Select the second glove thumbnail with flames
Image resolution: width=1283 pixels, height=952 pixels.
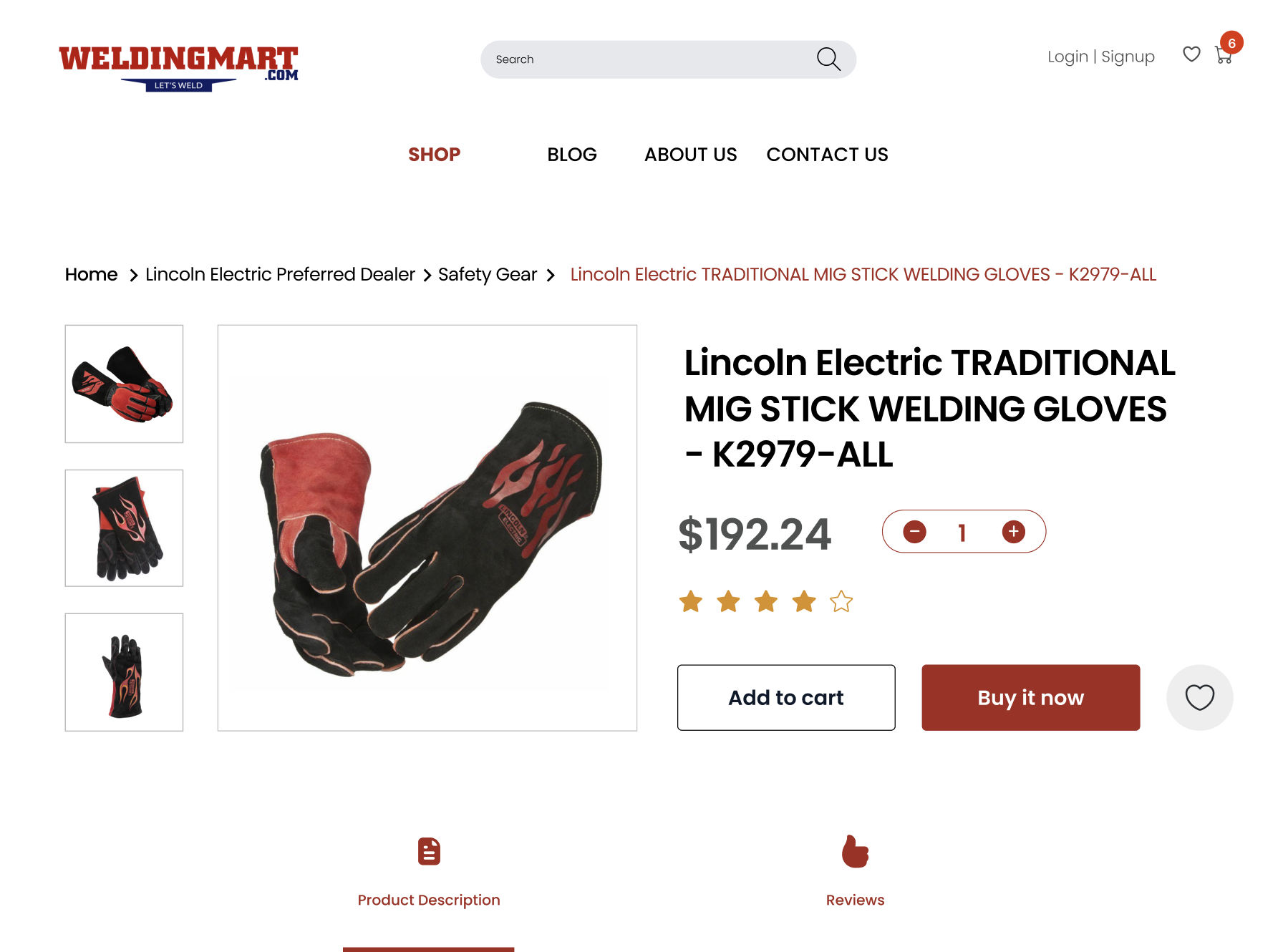point(124,528)
